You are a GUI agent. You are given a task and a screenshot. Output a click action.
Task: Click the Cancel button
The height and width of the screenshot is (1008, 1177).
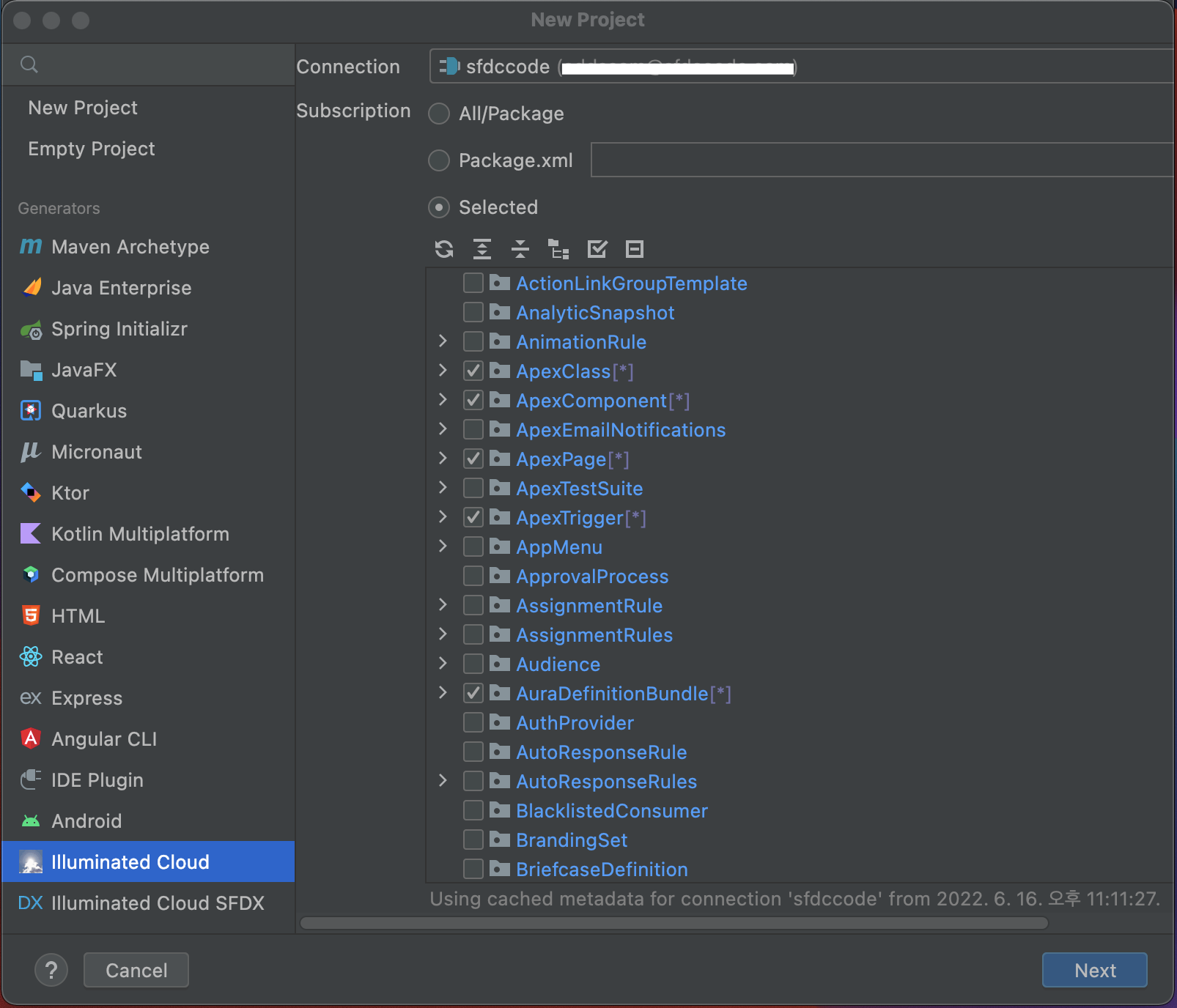click(136, 970)
